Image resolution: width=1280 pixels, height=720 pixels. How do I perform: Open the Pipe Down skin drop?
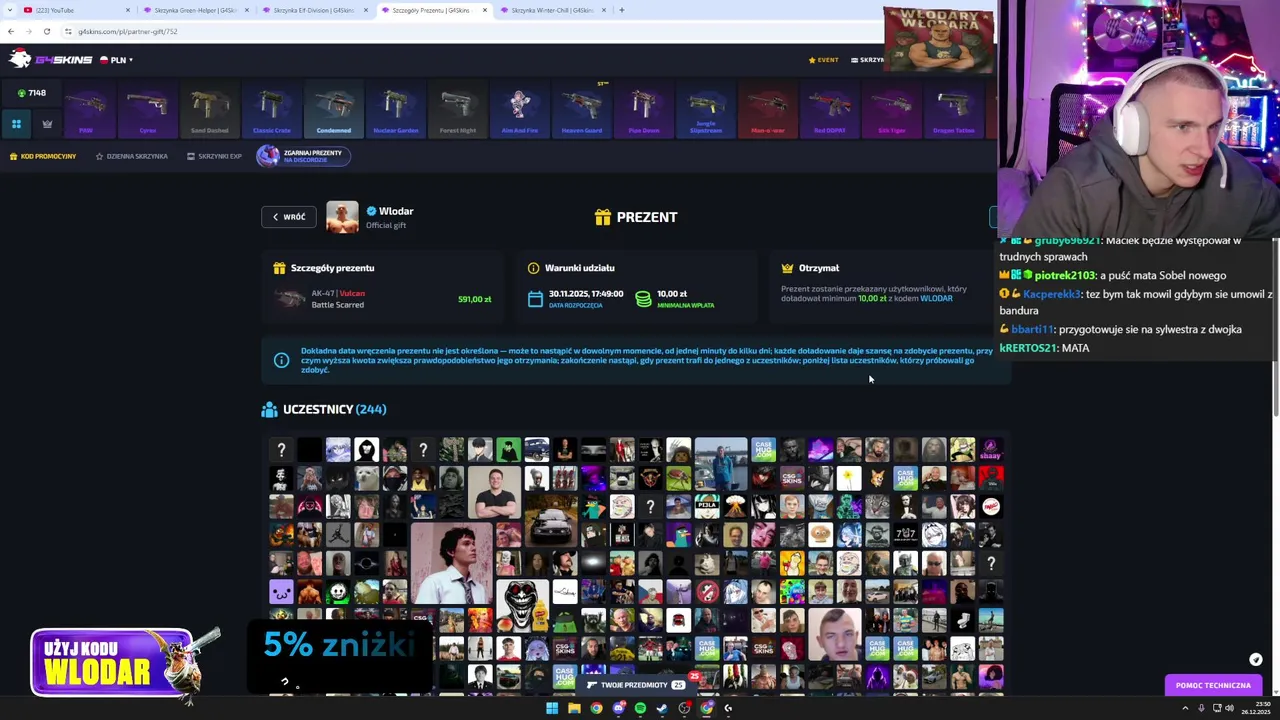tap(644, 108)
